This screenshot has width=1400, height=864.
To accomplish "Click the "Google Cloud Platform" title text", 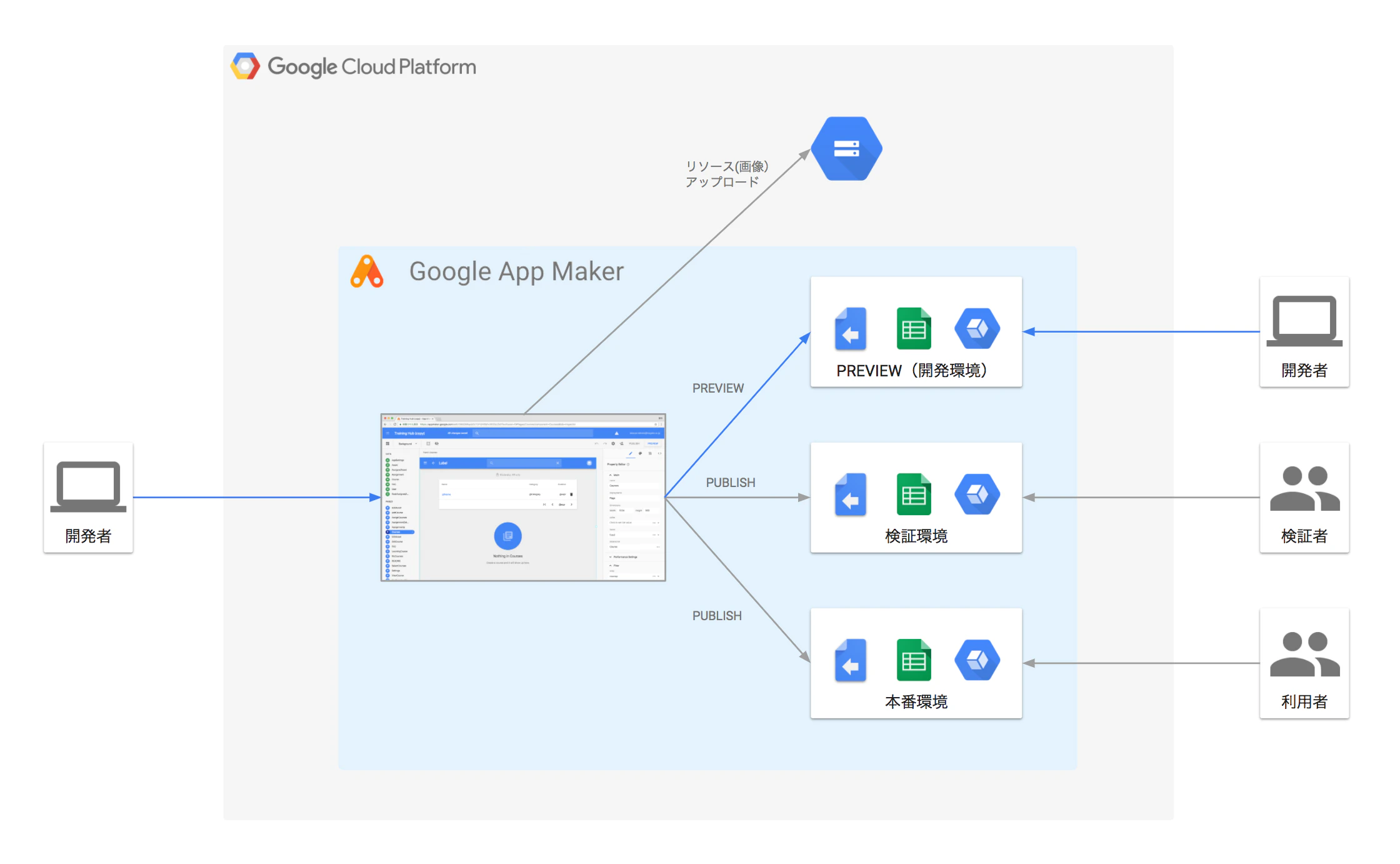I will tap(372, 67).
